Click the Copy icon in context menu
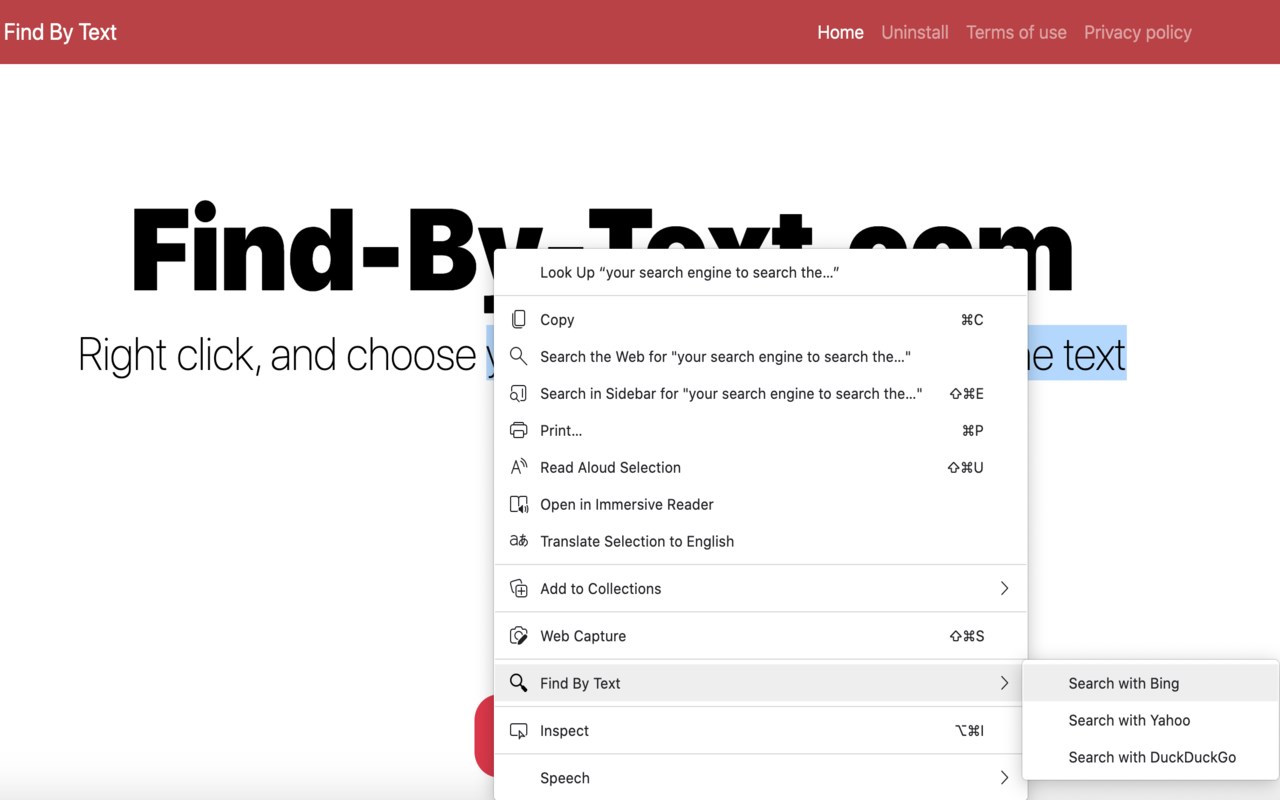Screen dimensions: 1280x800 coord(518,320)
